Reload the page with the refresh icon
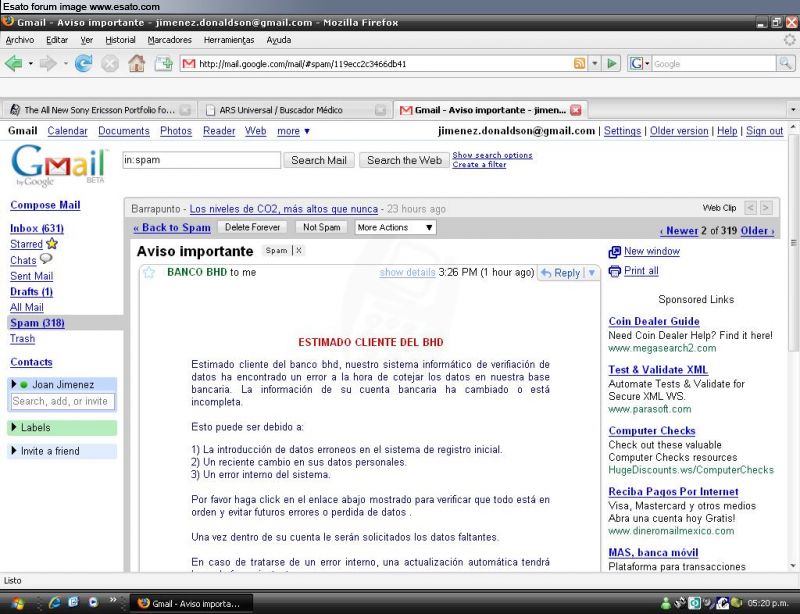 click(83, 64)
